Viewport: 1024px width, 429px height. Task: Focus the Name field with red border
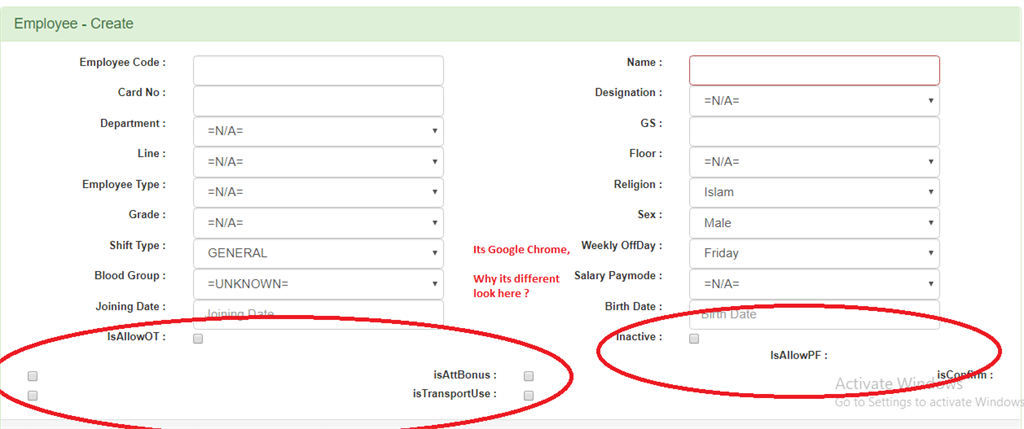814,70
